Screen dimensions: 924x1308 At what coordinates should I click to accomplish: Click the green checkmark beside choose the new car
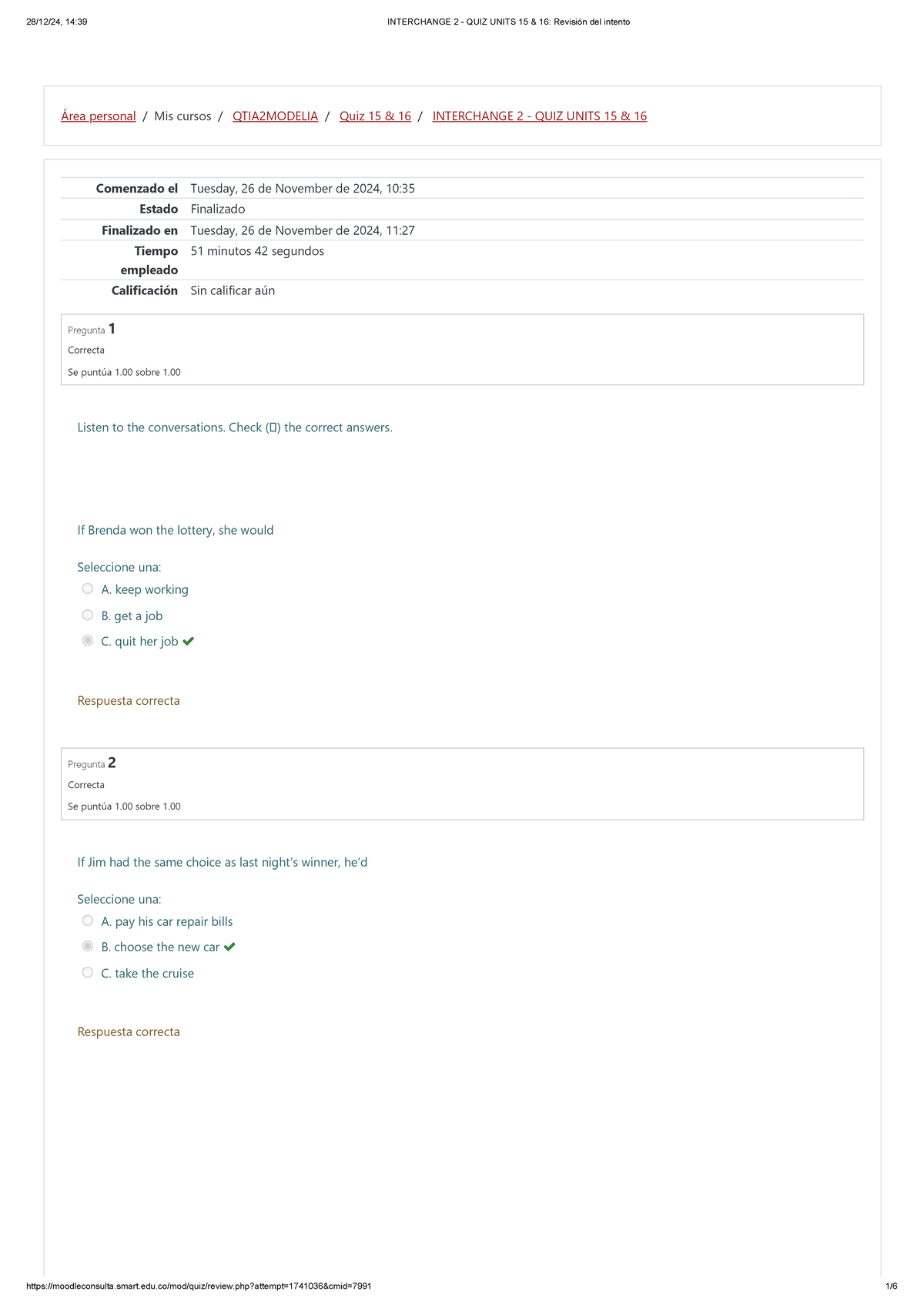(229, 947)
